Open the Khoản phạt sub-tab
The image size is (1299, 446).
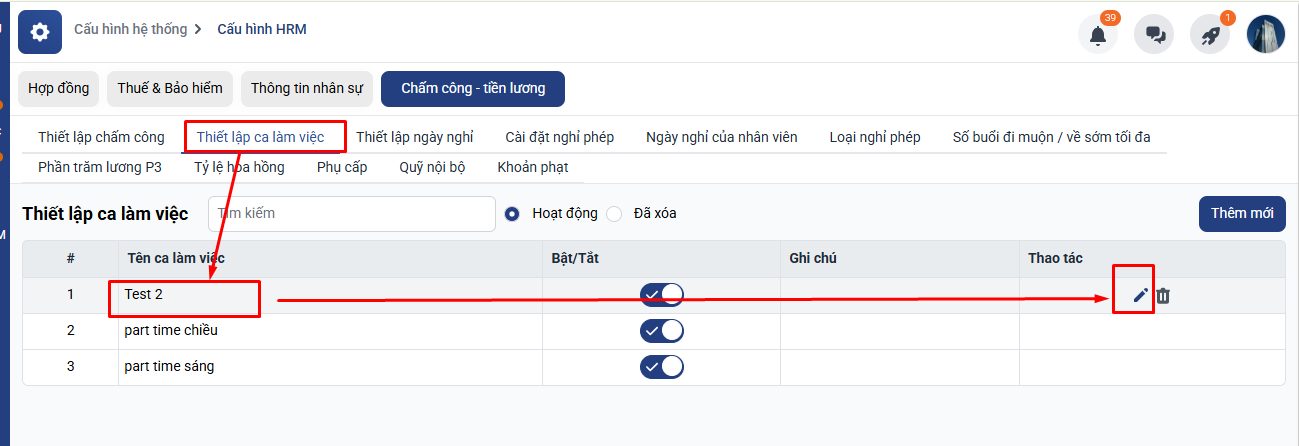[x=532, y=167]
